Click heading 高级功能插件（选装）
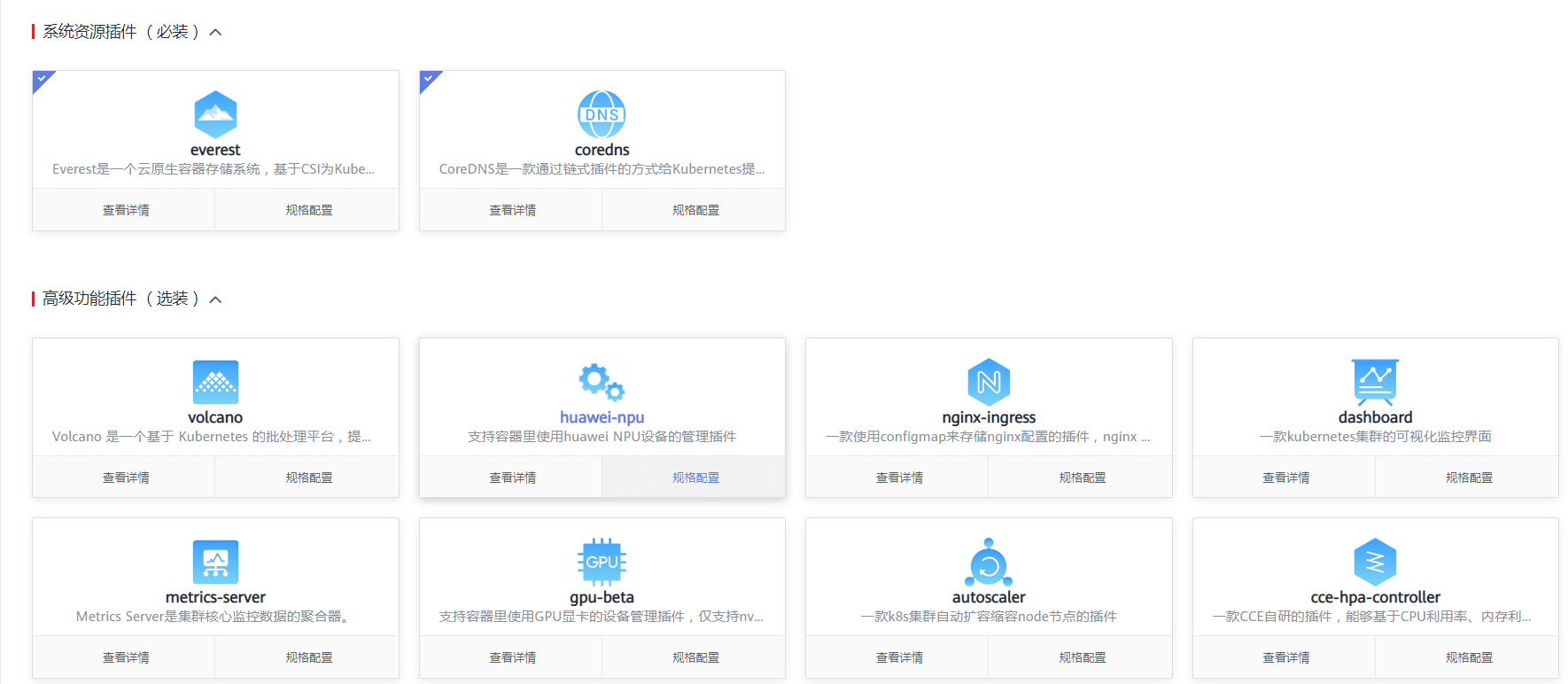Viewport: 1568px width, 684px height. pyautogui.click(x=121, y=299)
